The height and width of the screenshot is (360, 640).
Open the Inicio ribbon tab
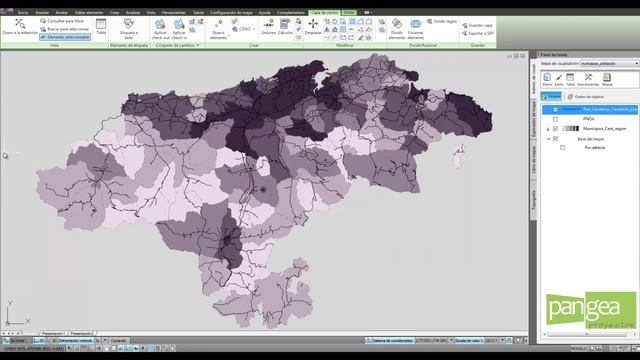[23, 13]
